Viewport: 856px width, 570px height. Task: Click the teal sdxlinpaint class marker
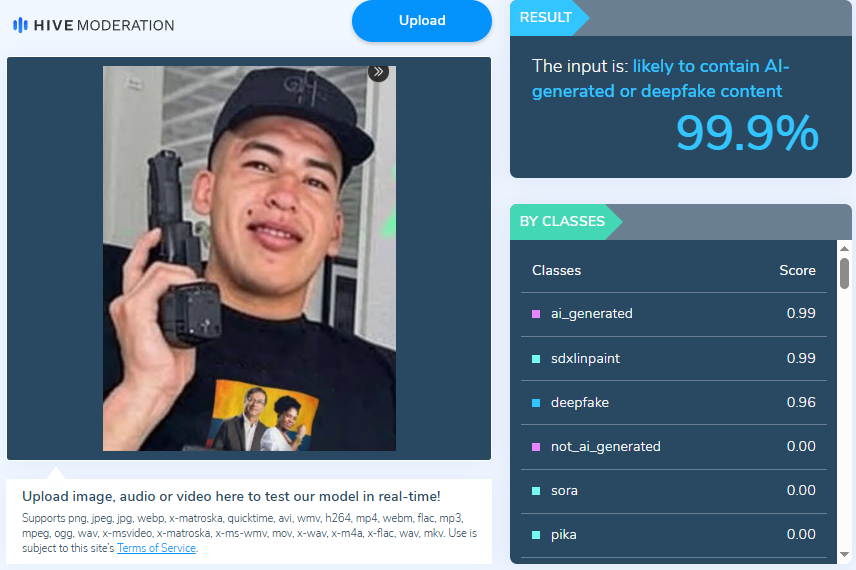tap(536, 359)
